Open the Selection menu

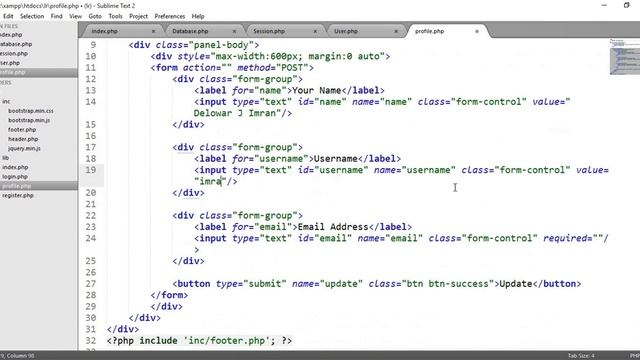pos(32,16)
